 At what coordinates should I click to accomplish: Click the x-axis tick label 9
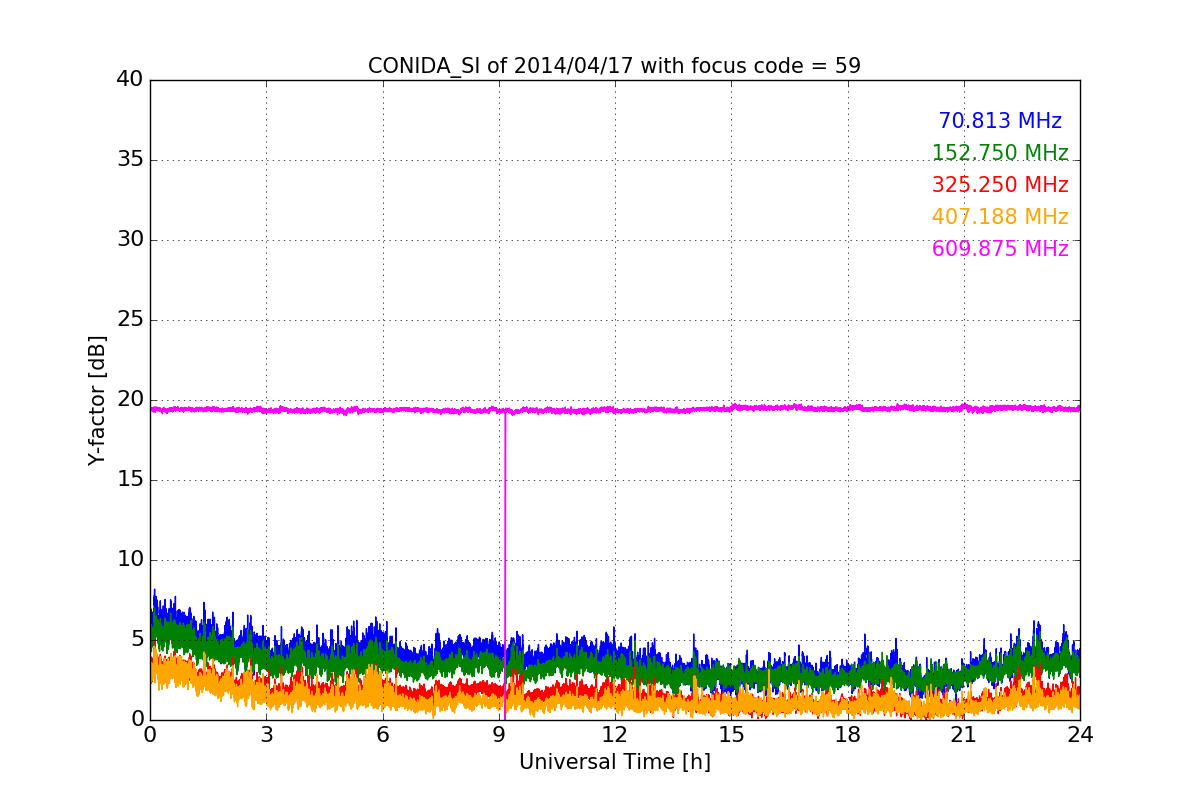tap(499, 734)
